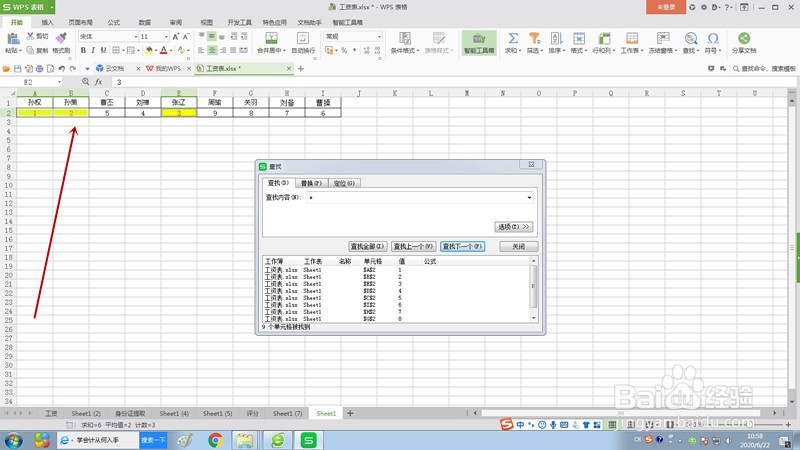Click the Find (查找) ribbon icon
800x450 pixels.
[x=691, y=38]
